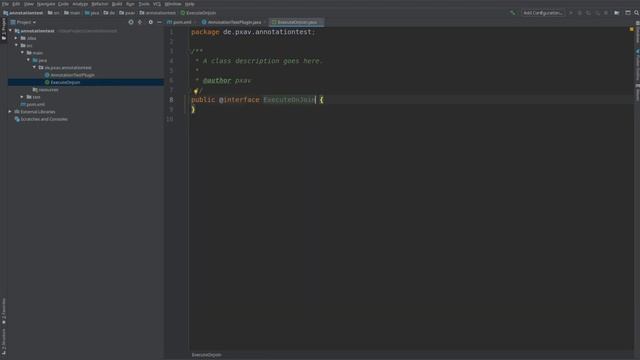Run the configuration with the play icon
Viewport: 640px width, 360px height.
pos(571,13)
